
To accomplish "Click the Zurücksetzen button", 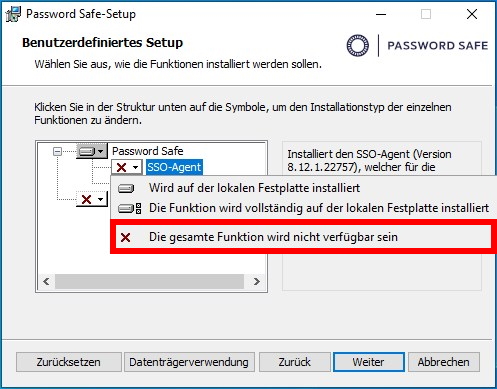I will coord(69,362).
